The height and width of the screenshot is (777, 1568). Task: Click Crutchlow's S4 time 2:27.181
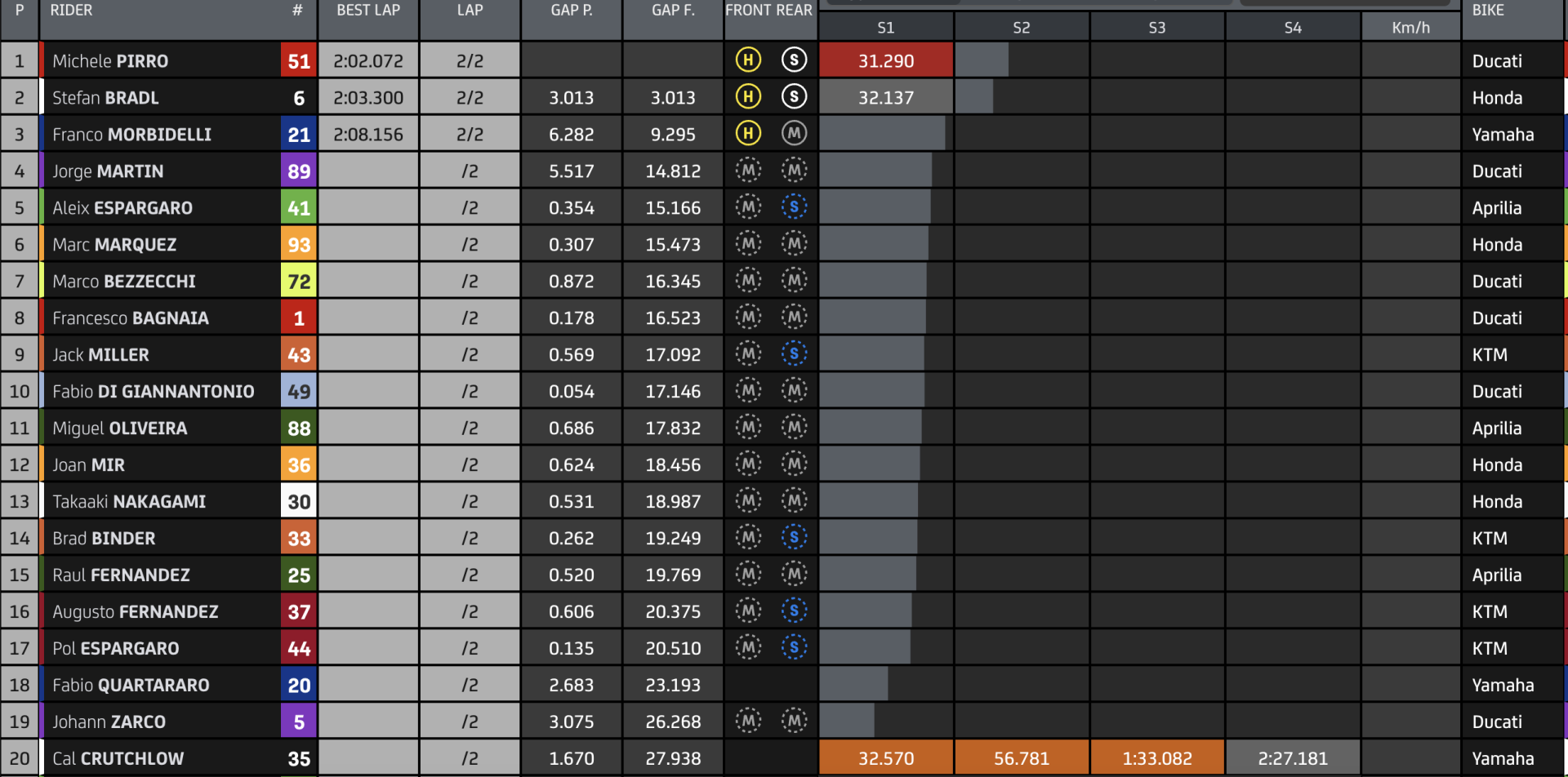point(1293,758)
